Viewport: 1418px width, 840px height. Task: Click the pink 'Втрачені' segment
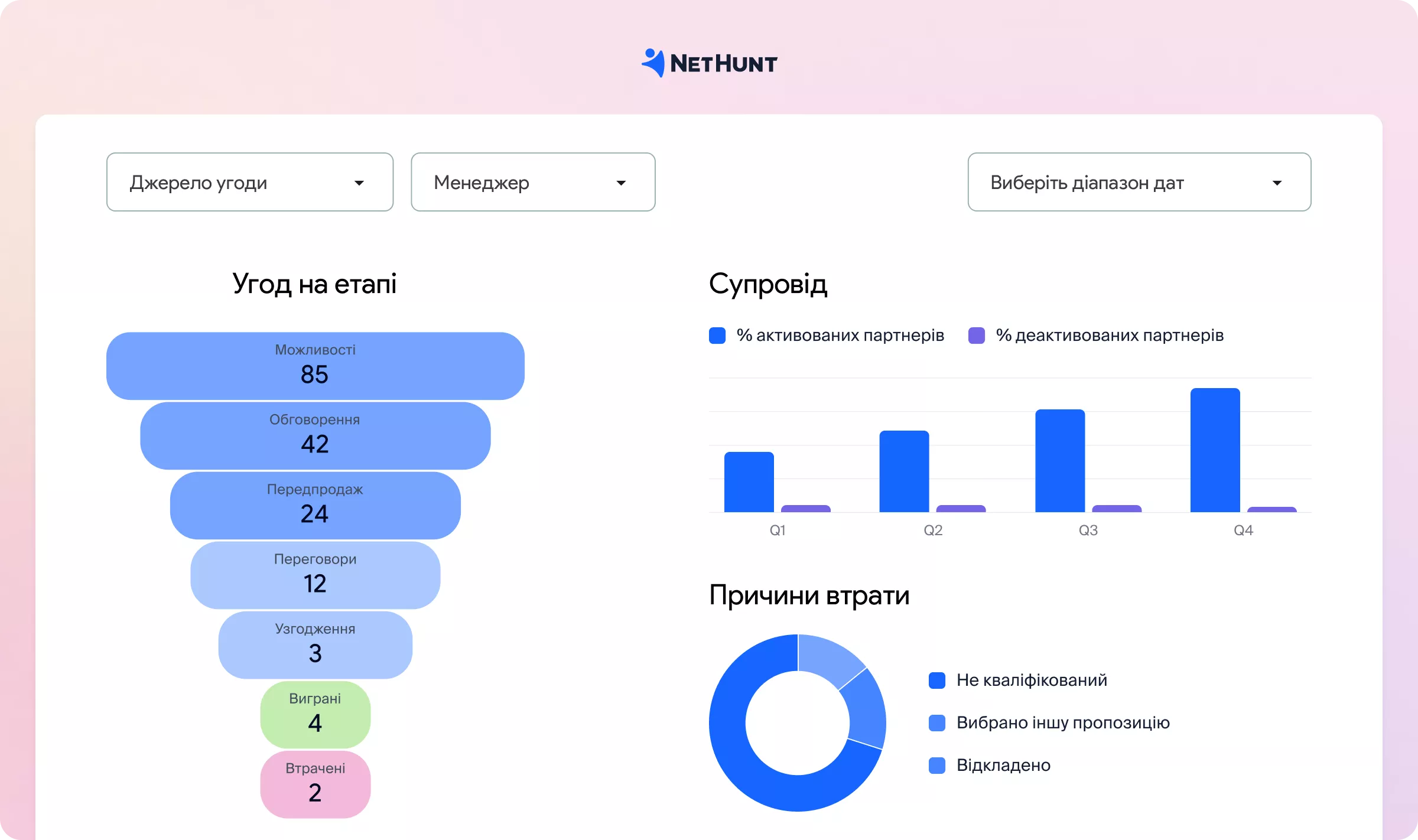pyautogui.click(x=315, y=784)
